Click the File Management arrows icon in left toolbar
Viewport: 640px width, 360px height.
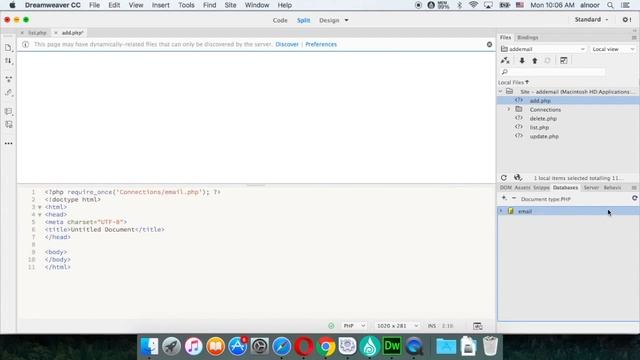(8, 61)
